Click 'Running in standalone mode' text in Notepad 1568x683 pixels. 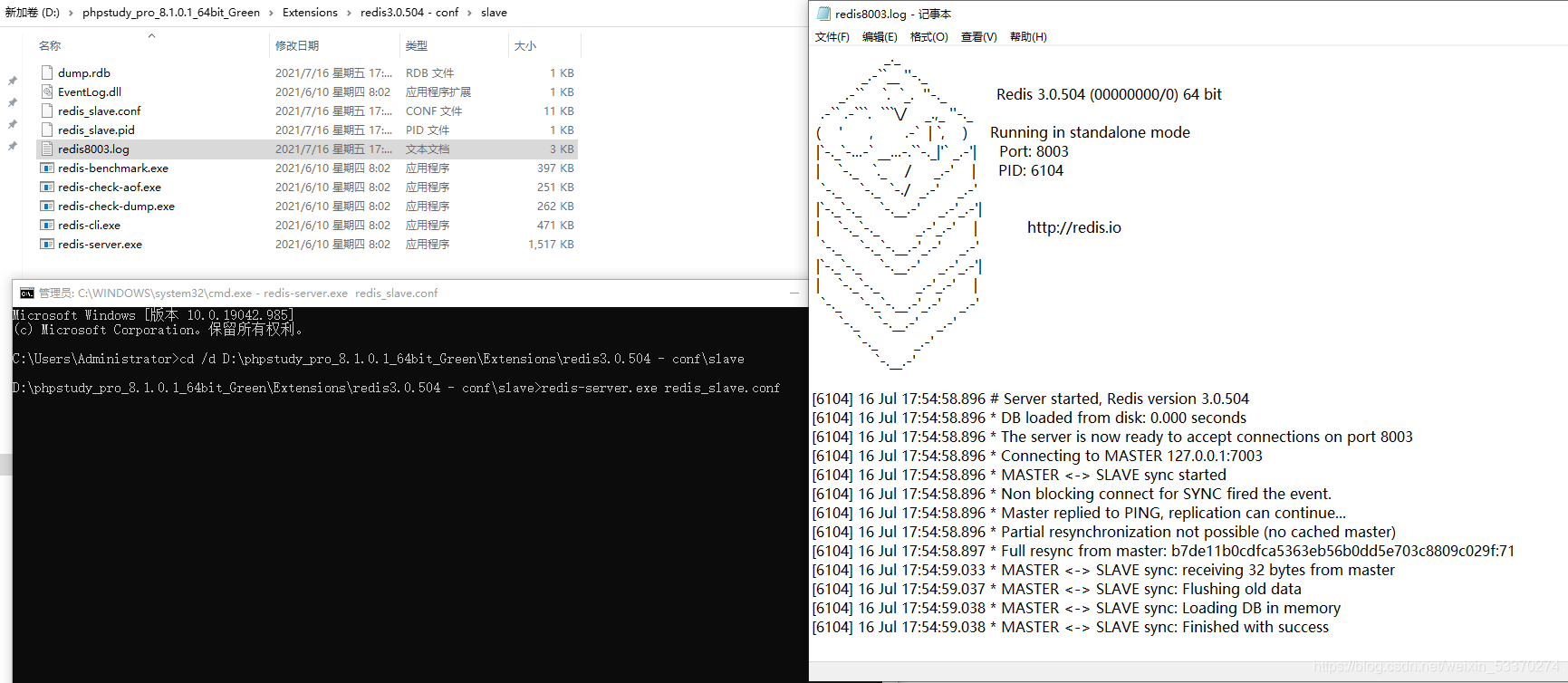coord(1090,132)
